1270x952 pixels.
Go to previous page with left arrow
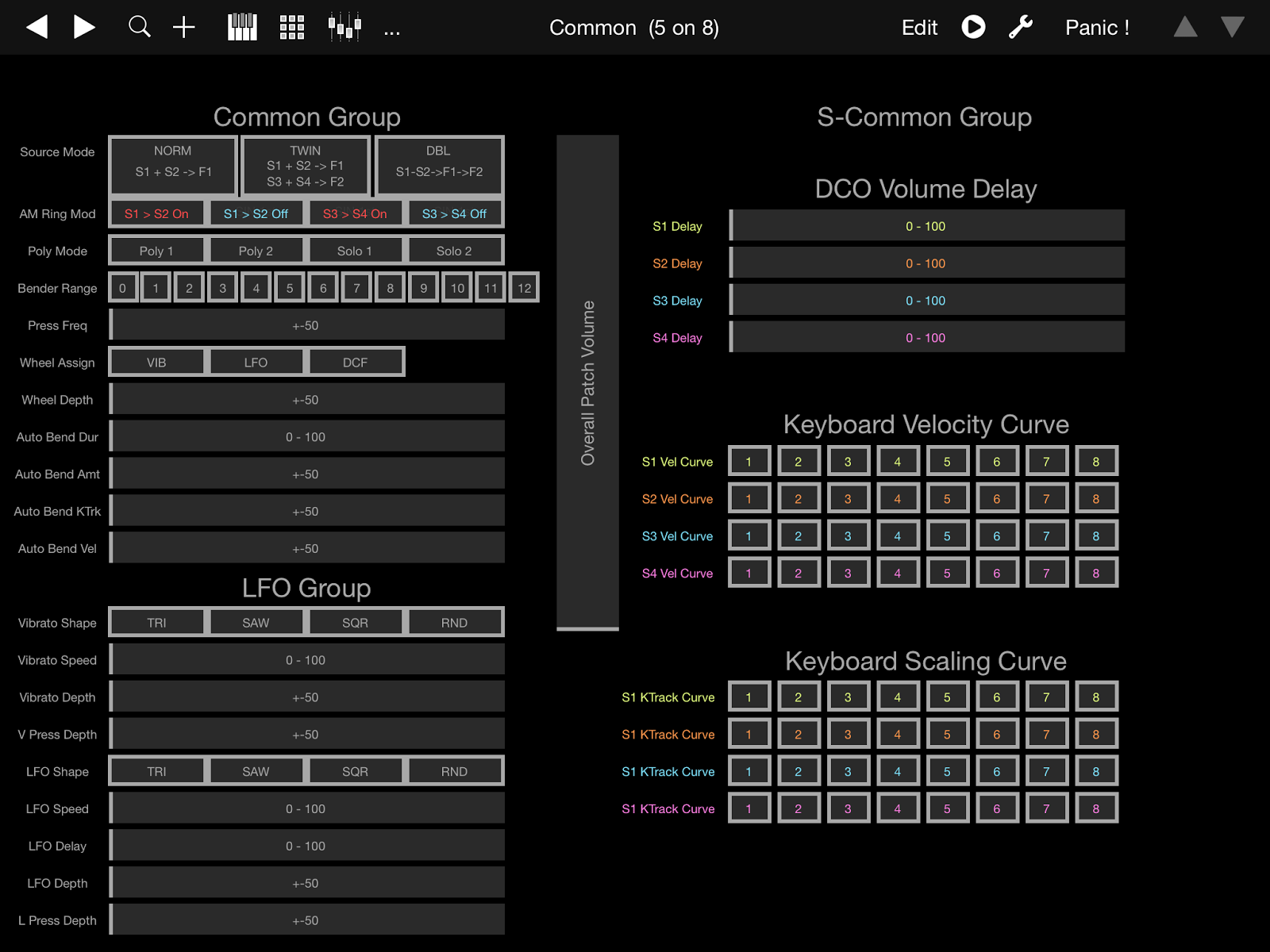coord(37,28)
